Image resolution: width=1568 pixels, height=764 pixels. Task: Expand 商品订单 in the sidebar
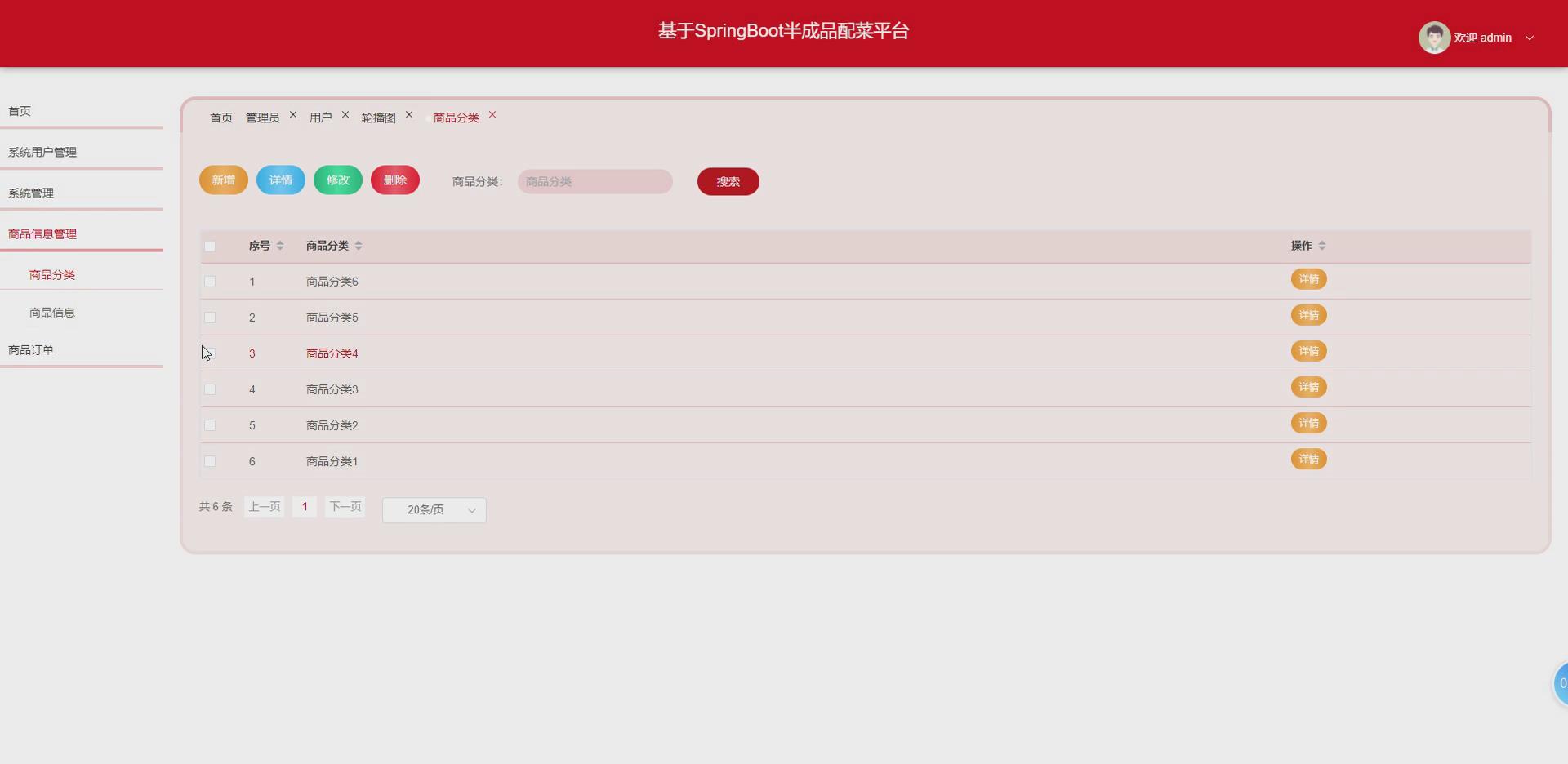click(x=82, y=349)
